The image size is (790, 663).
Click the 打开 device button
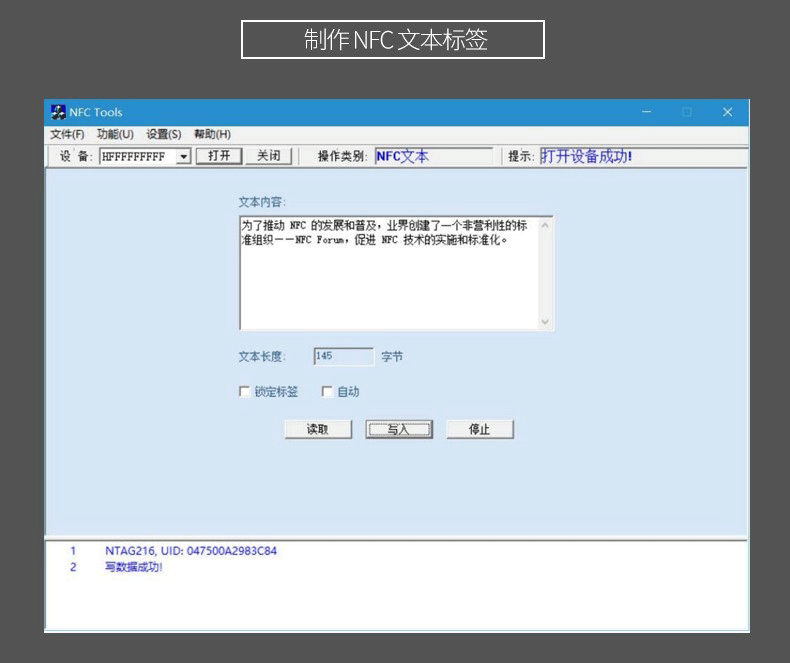[219, 156]
